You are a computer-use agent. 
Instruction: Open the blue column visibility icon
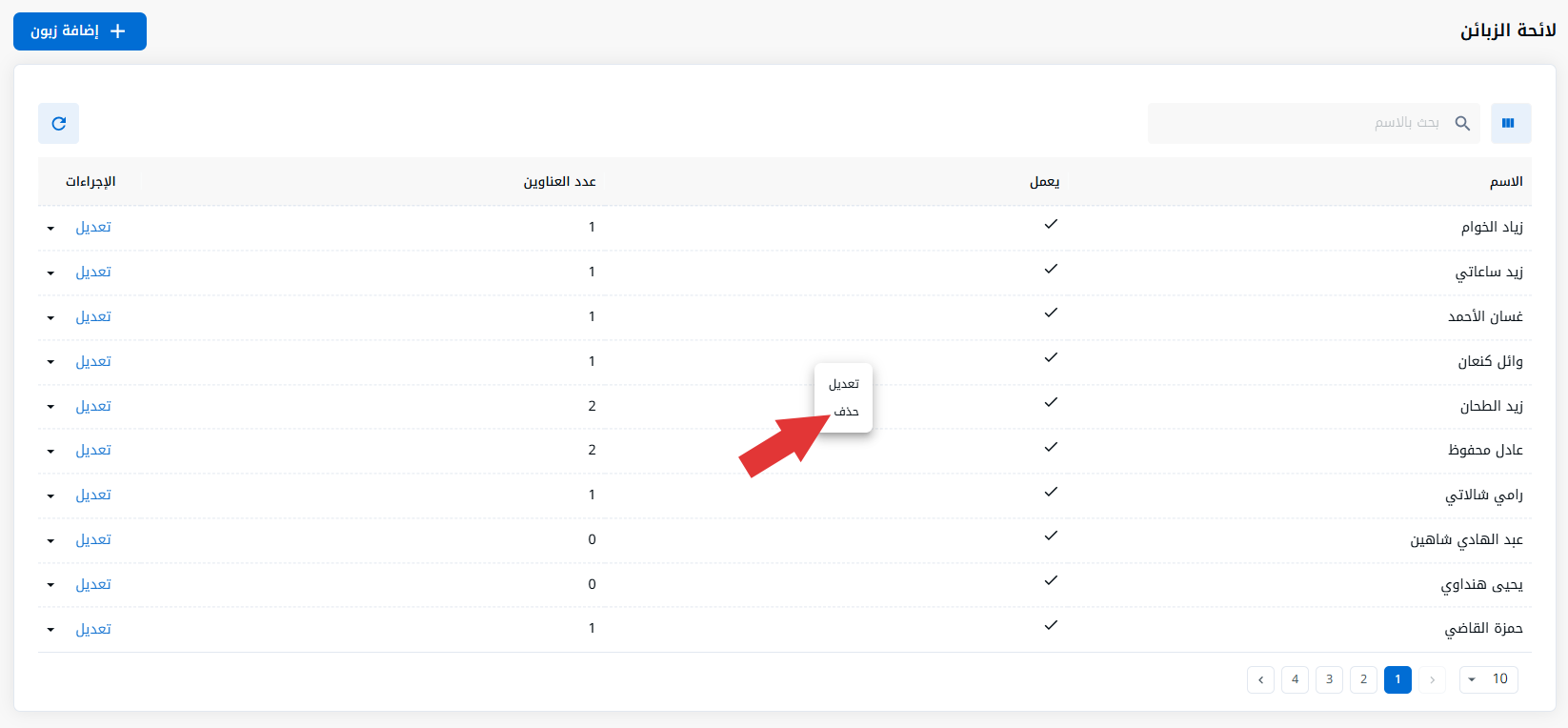tap(1511, 123)
